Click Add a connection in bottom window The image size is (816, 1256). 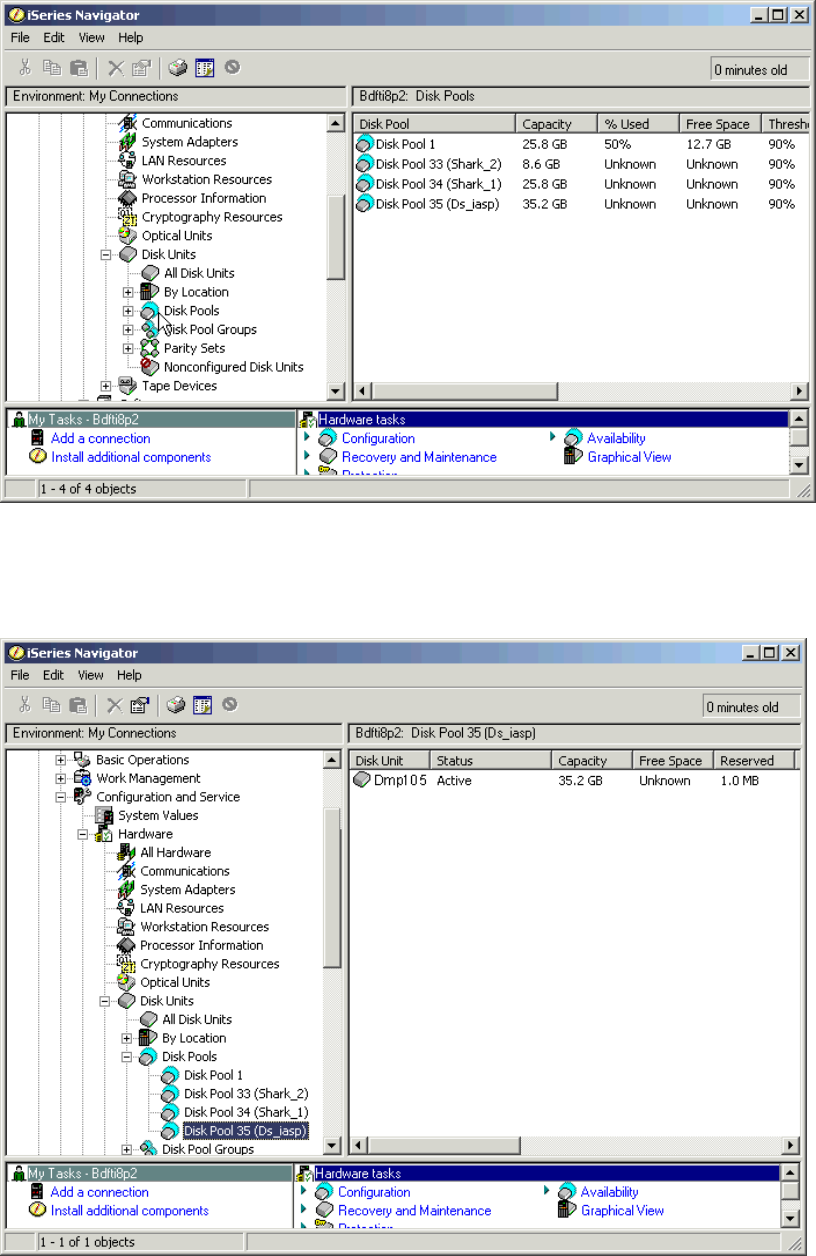[x=100, y=1192]
